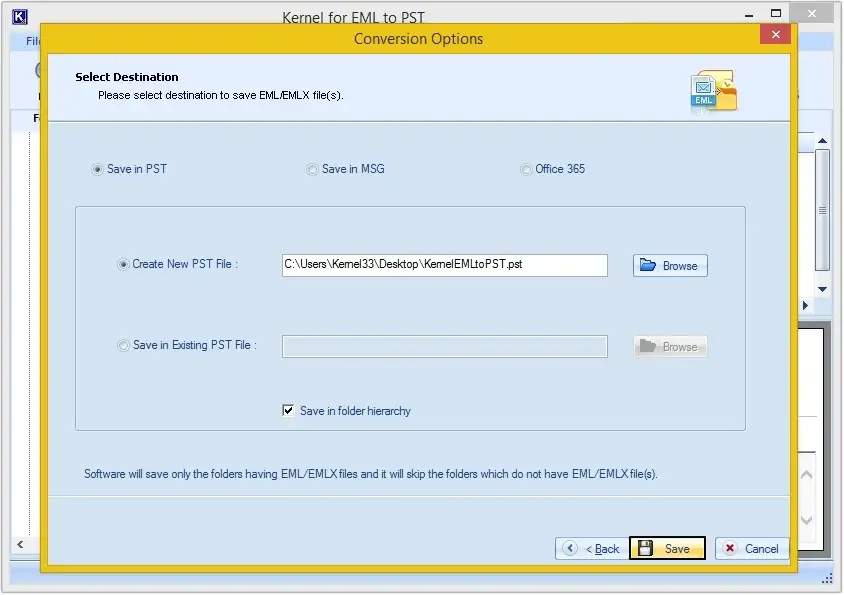The width and height of the screenshot is (844, 595).
Task: Select the Save in PST radio button
Action: pyautogui.click(x=97, y=170)
